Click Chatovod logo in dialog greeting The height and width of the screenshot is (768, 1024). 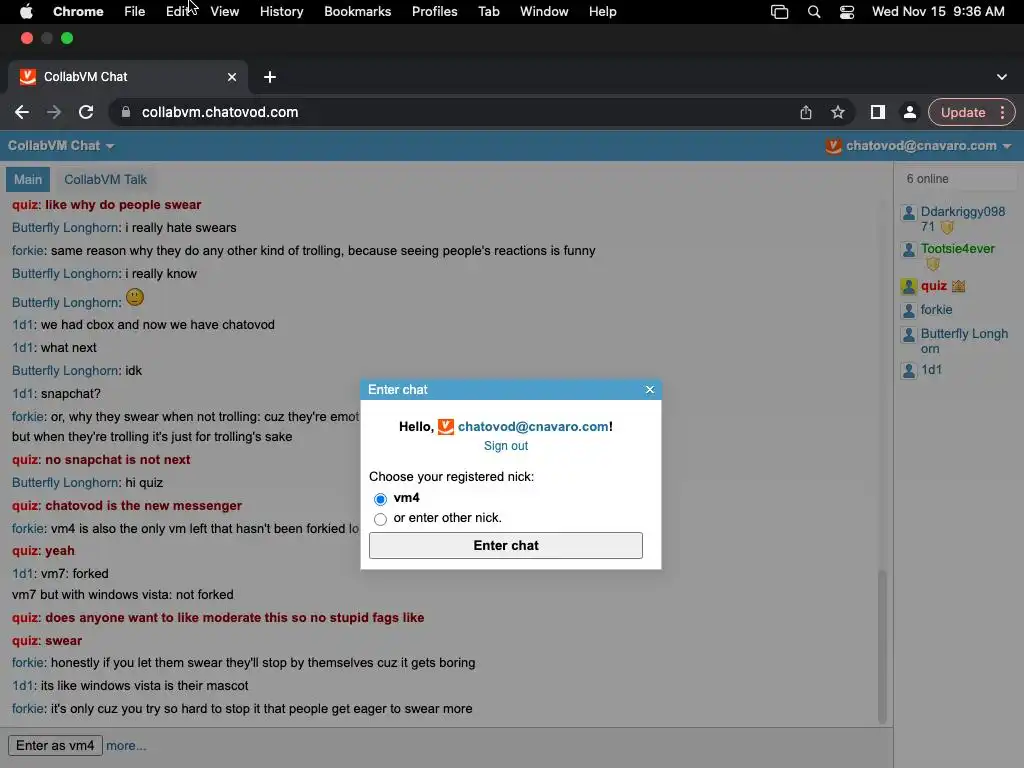point(445,426)
